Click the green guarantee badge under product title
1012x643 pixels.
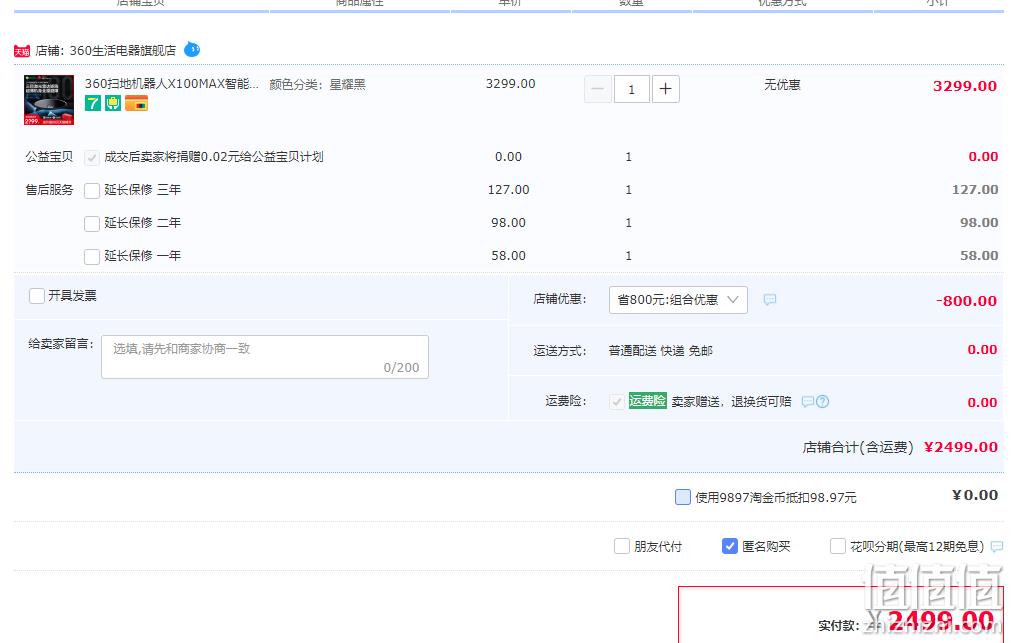point(113,103)
